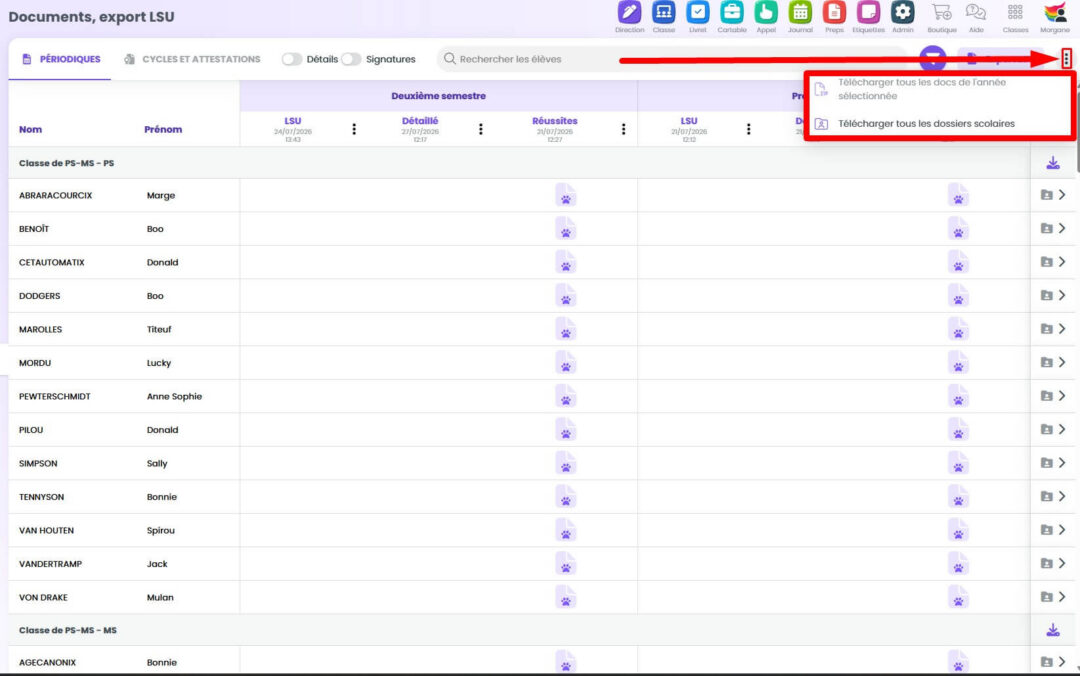Click the purple filter icon

point(933,59)
